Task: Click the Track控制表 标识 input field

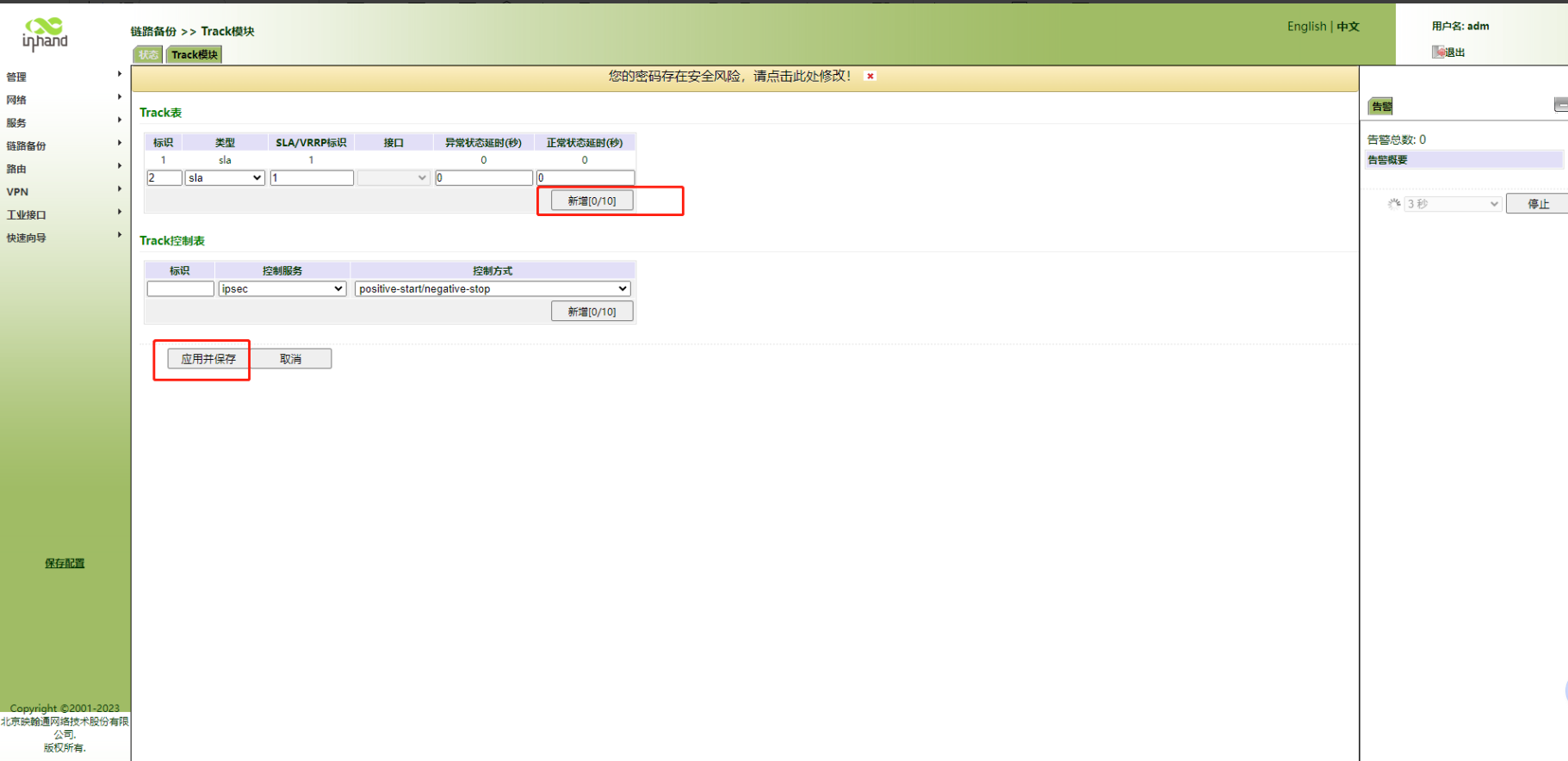Action: pos(180,289)
